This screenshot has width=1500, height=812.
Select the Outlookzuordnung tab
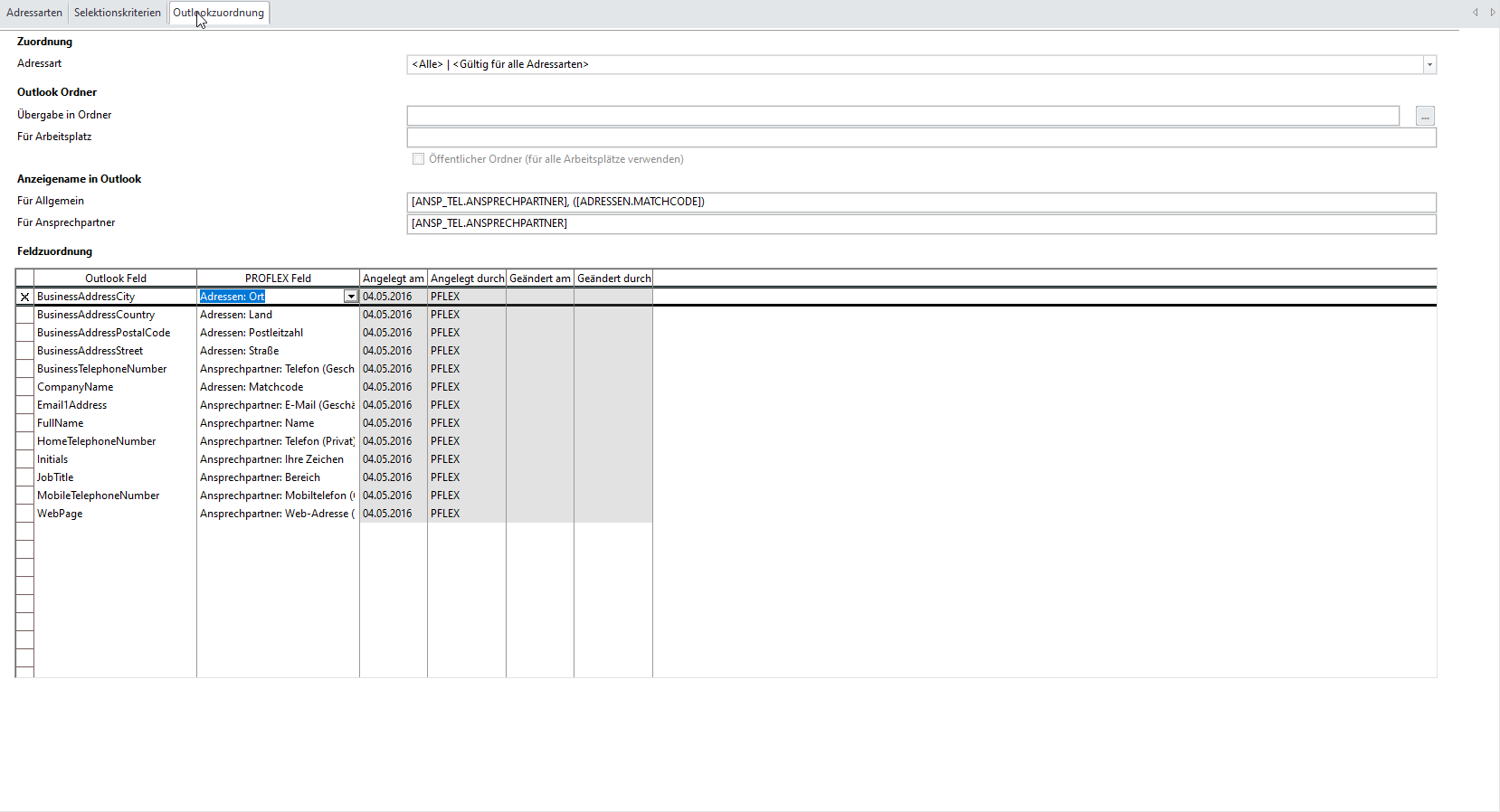219,13
